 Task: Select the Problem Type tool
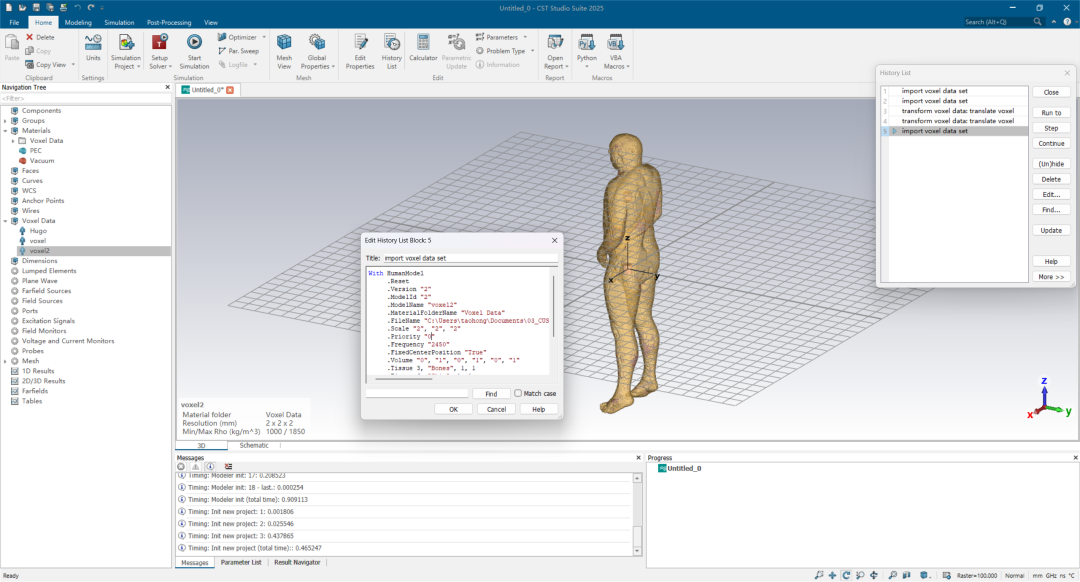500,51
